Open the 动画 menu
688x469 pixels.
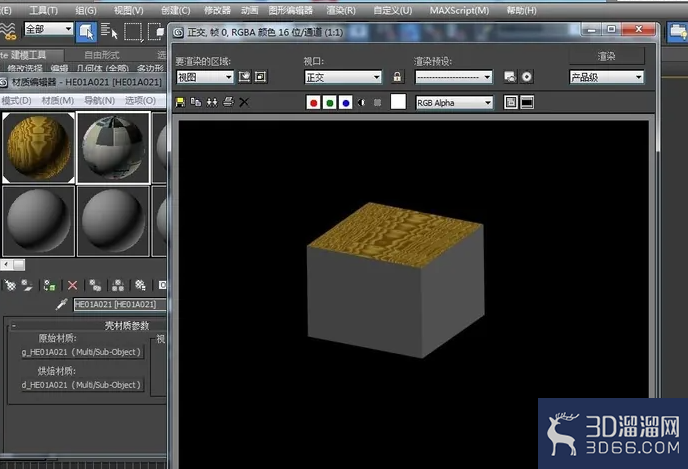click(x=249, y=10)
